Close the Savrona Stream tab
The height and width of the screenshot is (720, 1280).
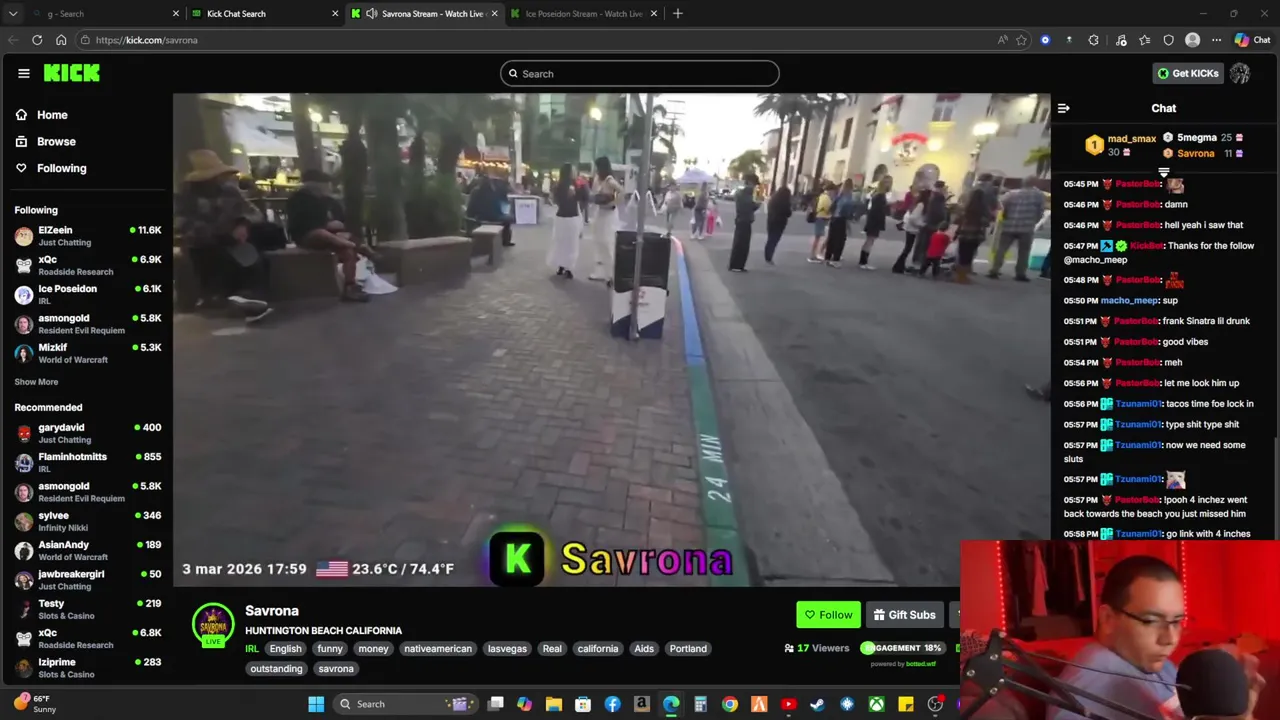click(x=494, y=13)
